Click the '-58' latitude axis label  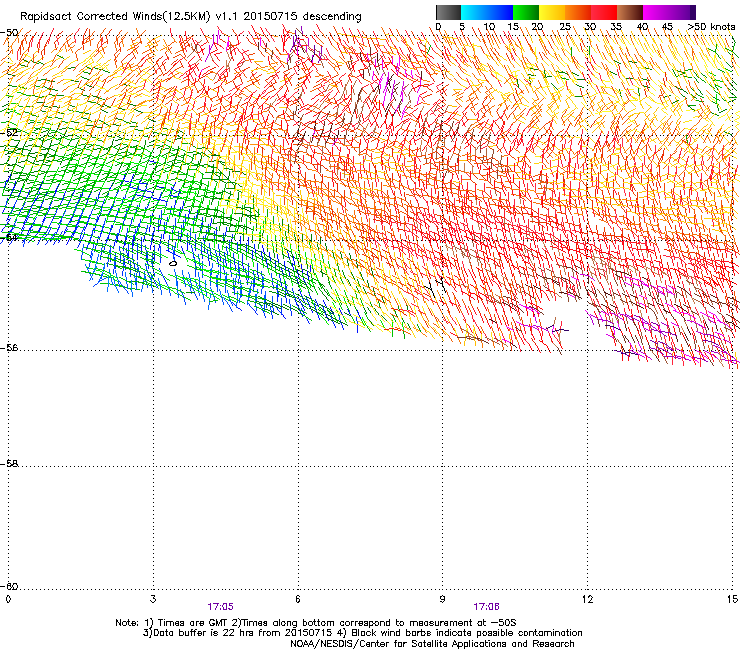(x=9, y=464)
